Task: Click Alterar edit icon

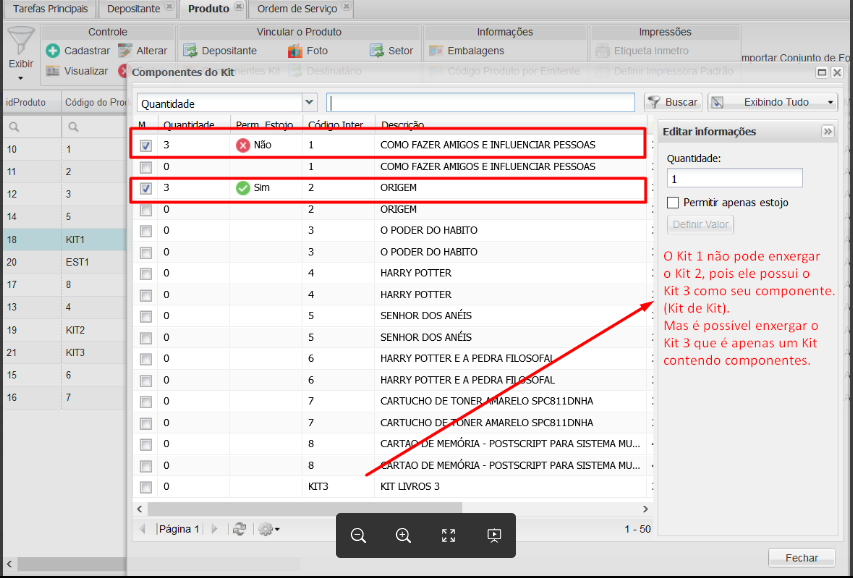Action: click(125, 51)
